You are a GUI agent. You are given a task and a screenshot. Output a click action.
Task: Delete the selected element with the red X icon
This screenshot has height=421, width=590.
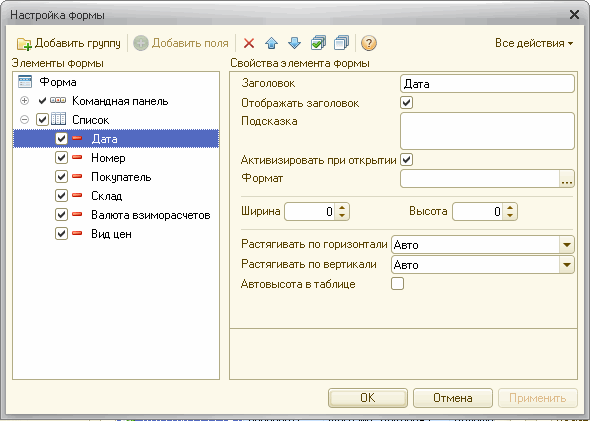249,43
